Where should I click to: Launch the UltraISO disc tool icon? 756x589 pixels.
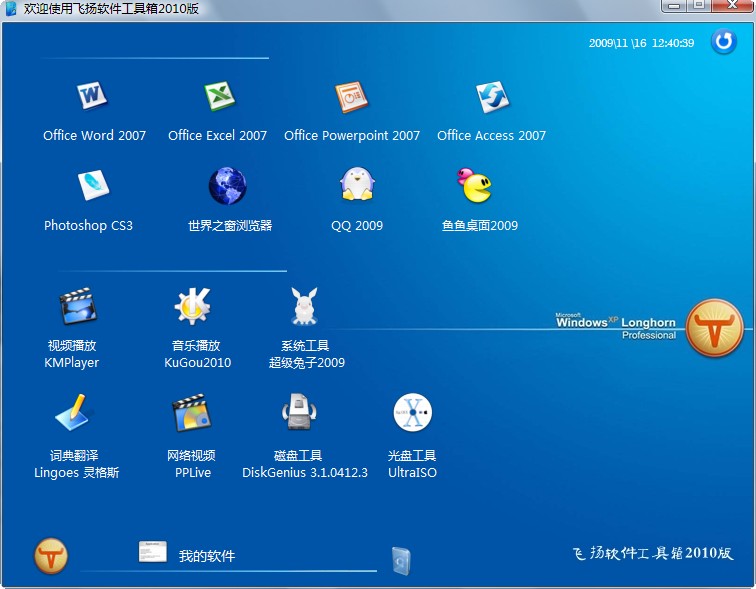412,412
